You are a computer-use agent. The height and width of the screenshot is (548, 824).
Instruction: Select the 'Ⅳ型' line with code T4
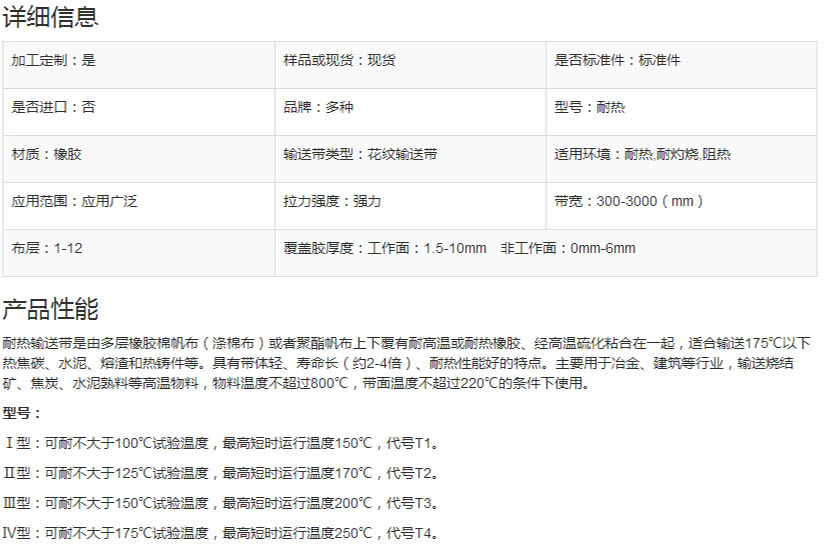point(221,533)
